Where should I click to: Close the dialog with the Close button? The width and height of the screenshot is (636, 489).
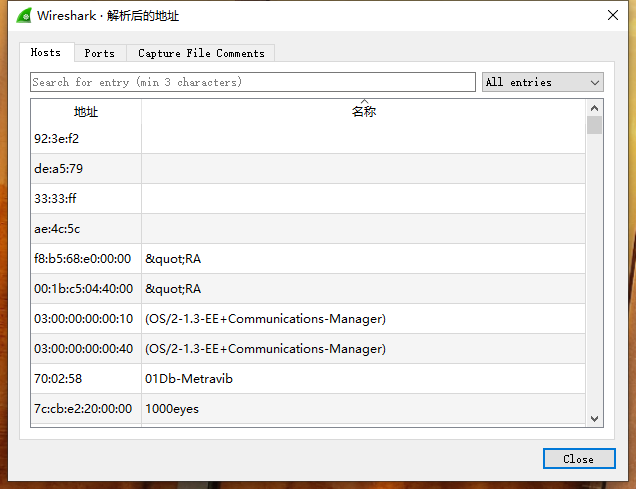(579, 459)
